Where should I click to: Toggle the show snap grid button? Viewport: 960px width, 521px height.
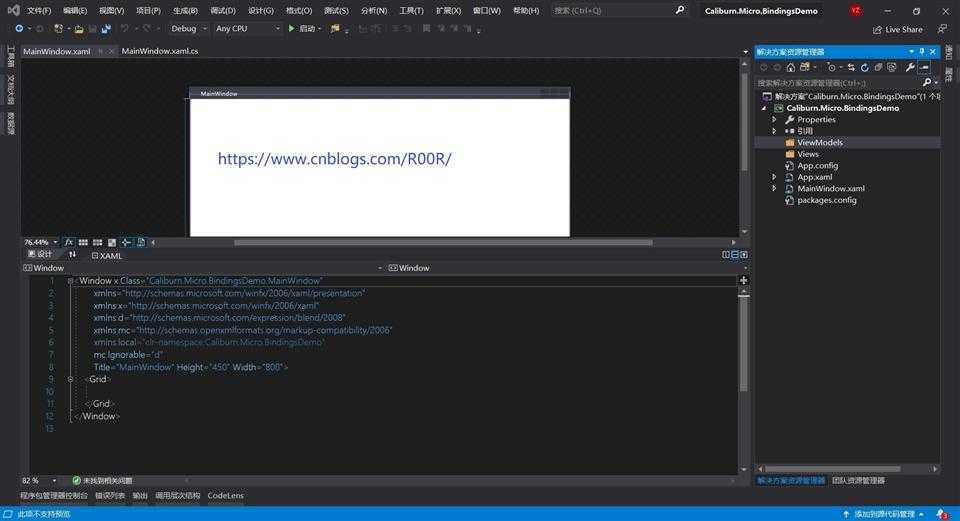83,242
